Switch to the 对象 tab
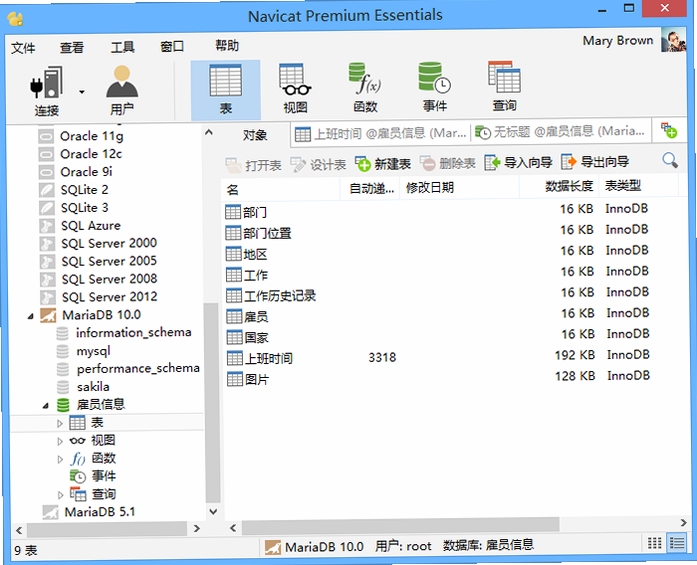The width and height of the screenshot is (697, 565). click(x=255, y=135)
